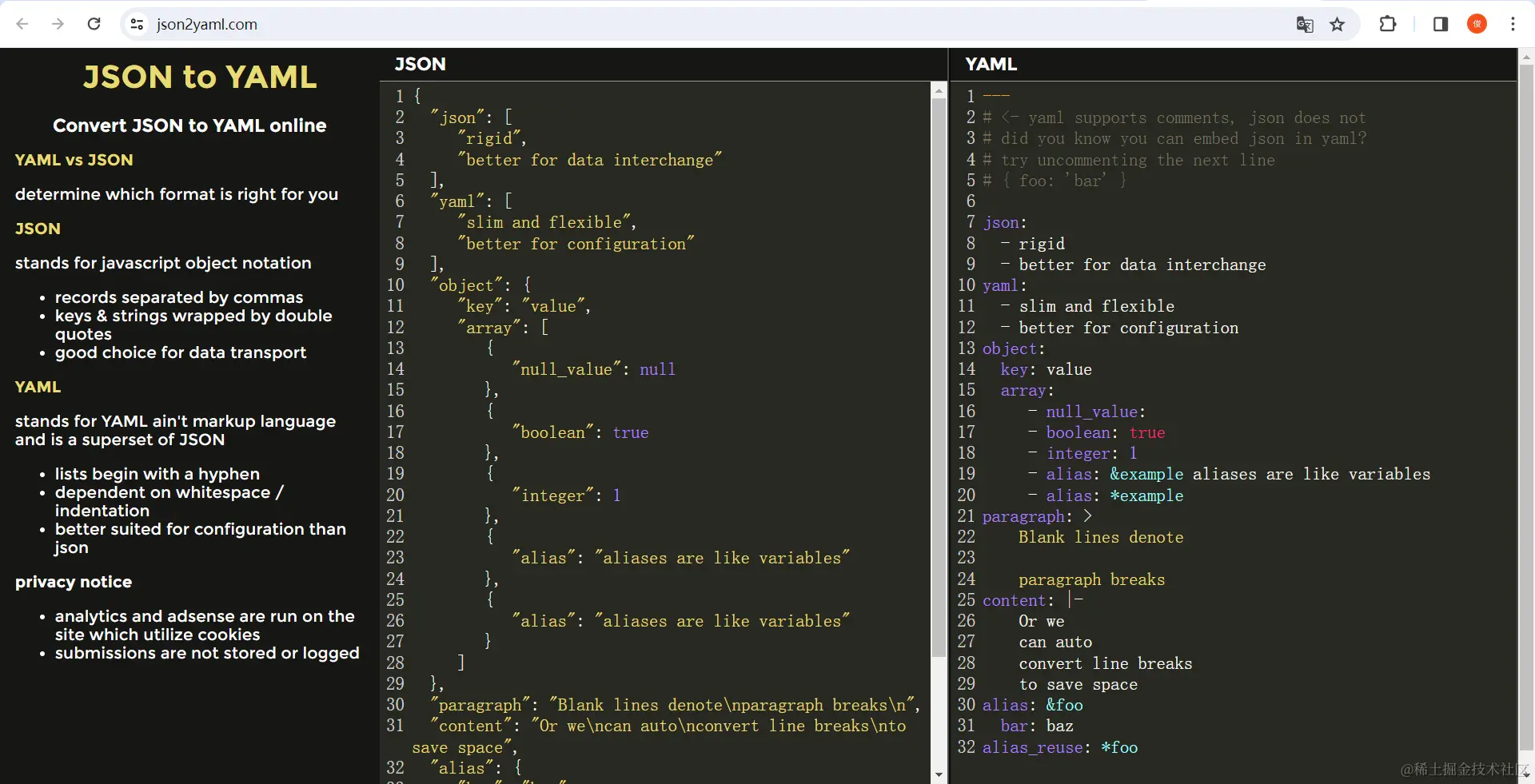The width and height of the screenshot is (1535, 784).
Task: Click sidebar bullet "lists begin with a hyphen"
Action: point(157,474)
